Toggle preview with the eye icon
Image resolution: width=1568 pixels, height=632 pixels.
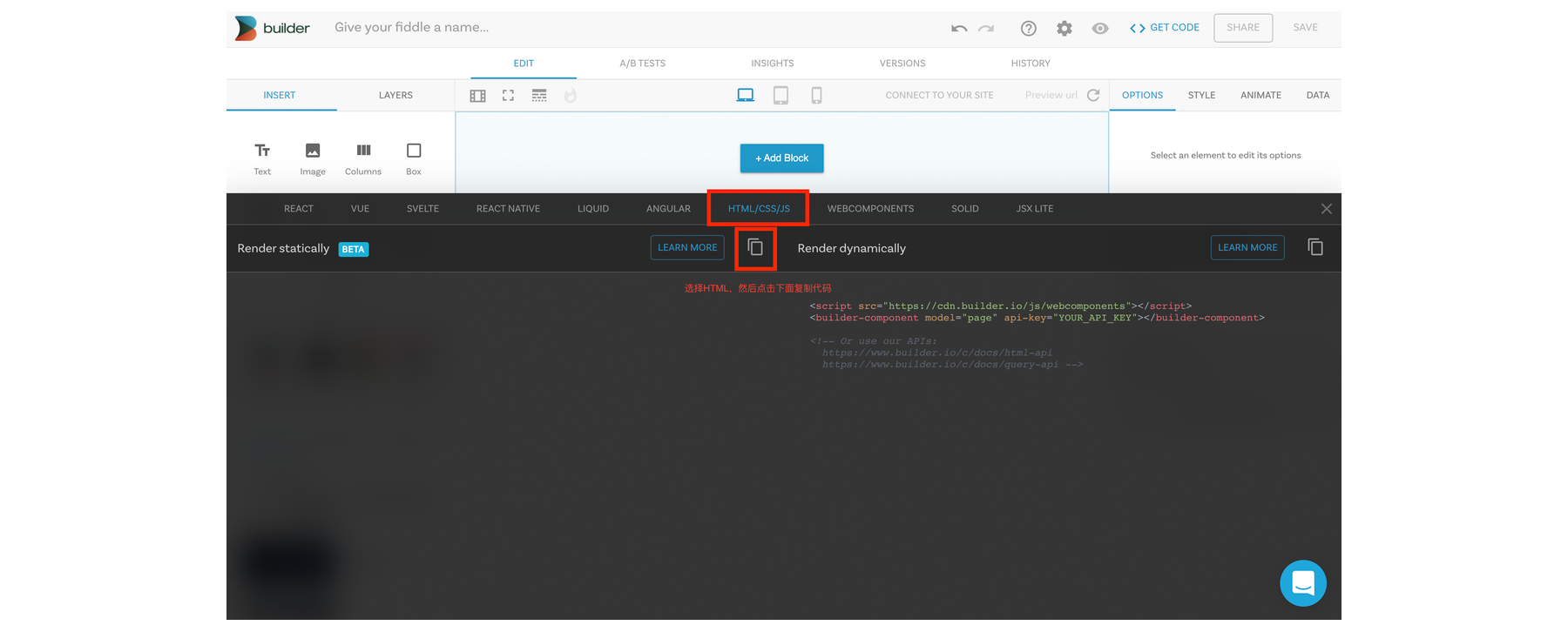point(1100,28)
